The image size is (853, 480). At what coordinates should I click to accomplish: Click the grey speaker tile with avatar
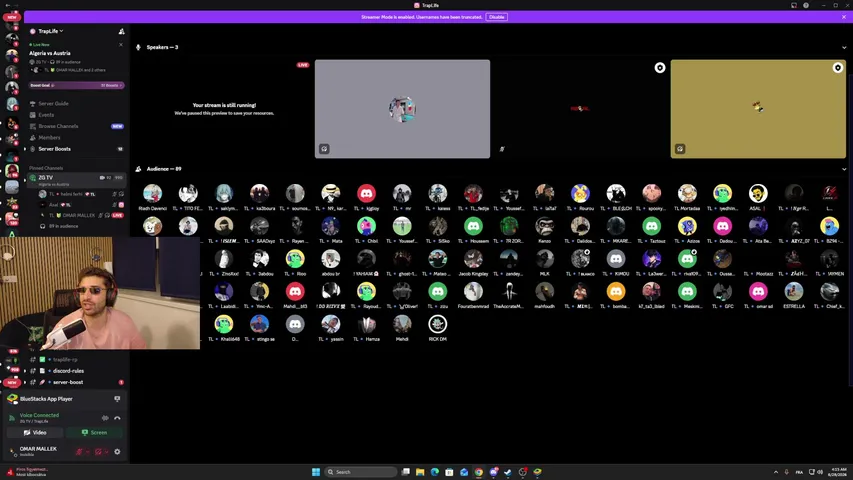403,109
